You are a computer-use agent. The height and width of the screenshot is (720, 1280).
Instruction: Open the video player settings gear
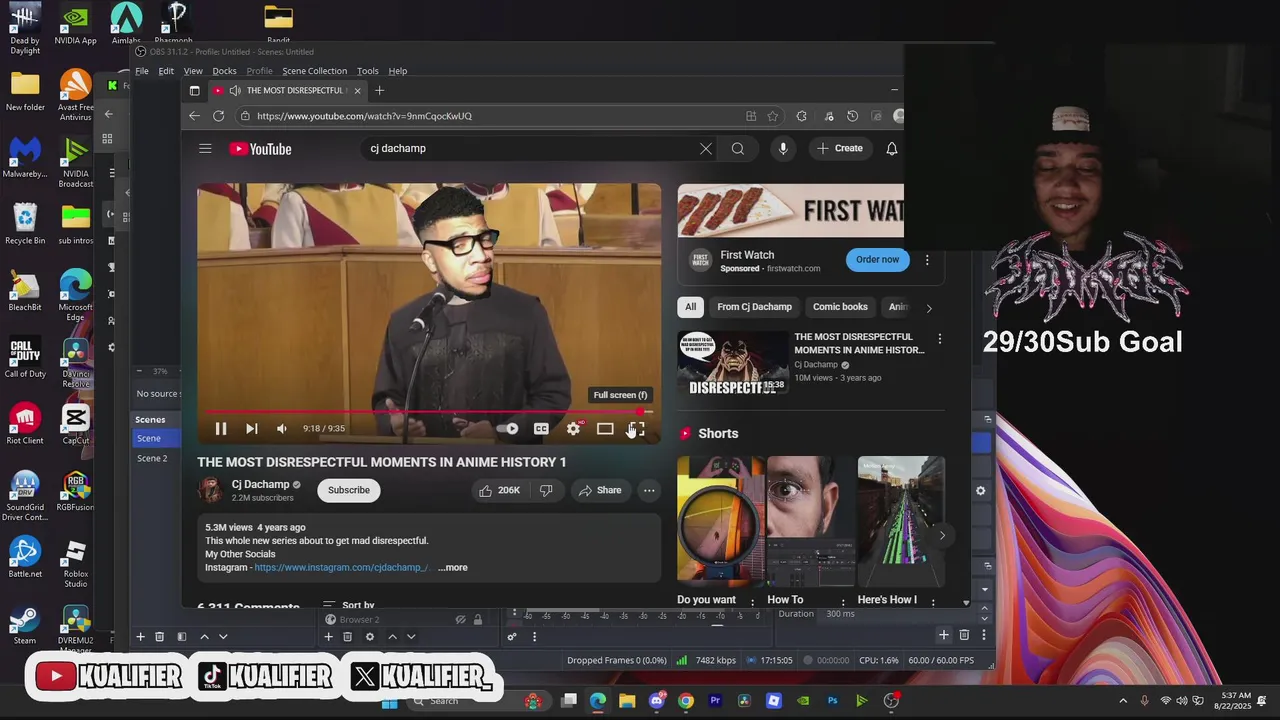573,429
